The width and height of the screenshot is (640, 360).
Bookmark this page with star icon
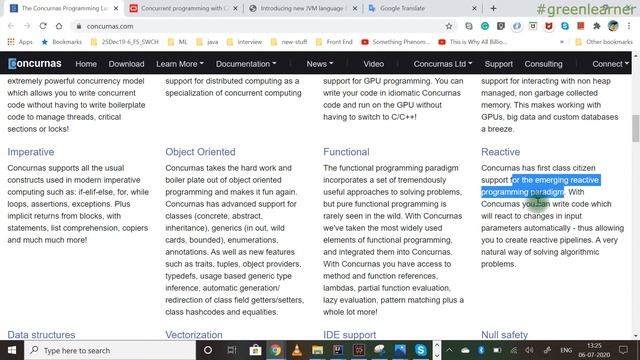[x=449, y=26]
